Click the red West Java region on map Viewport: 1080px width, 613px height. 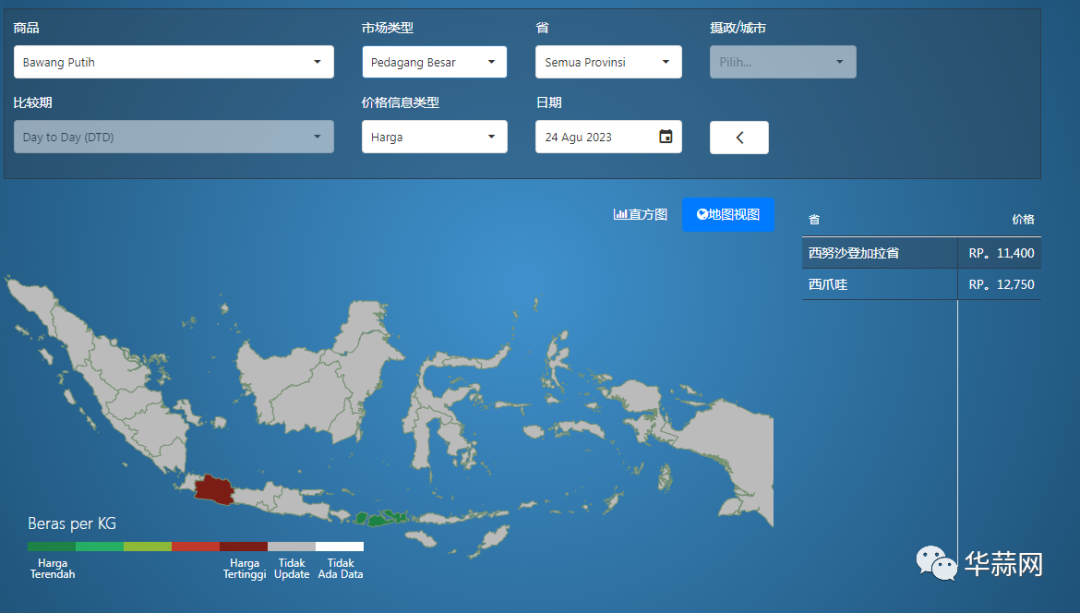click(216, 489)
